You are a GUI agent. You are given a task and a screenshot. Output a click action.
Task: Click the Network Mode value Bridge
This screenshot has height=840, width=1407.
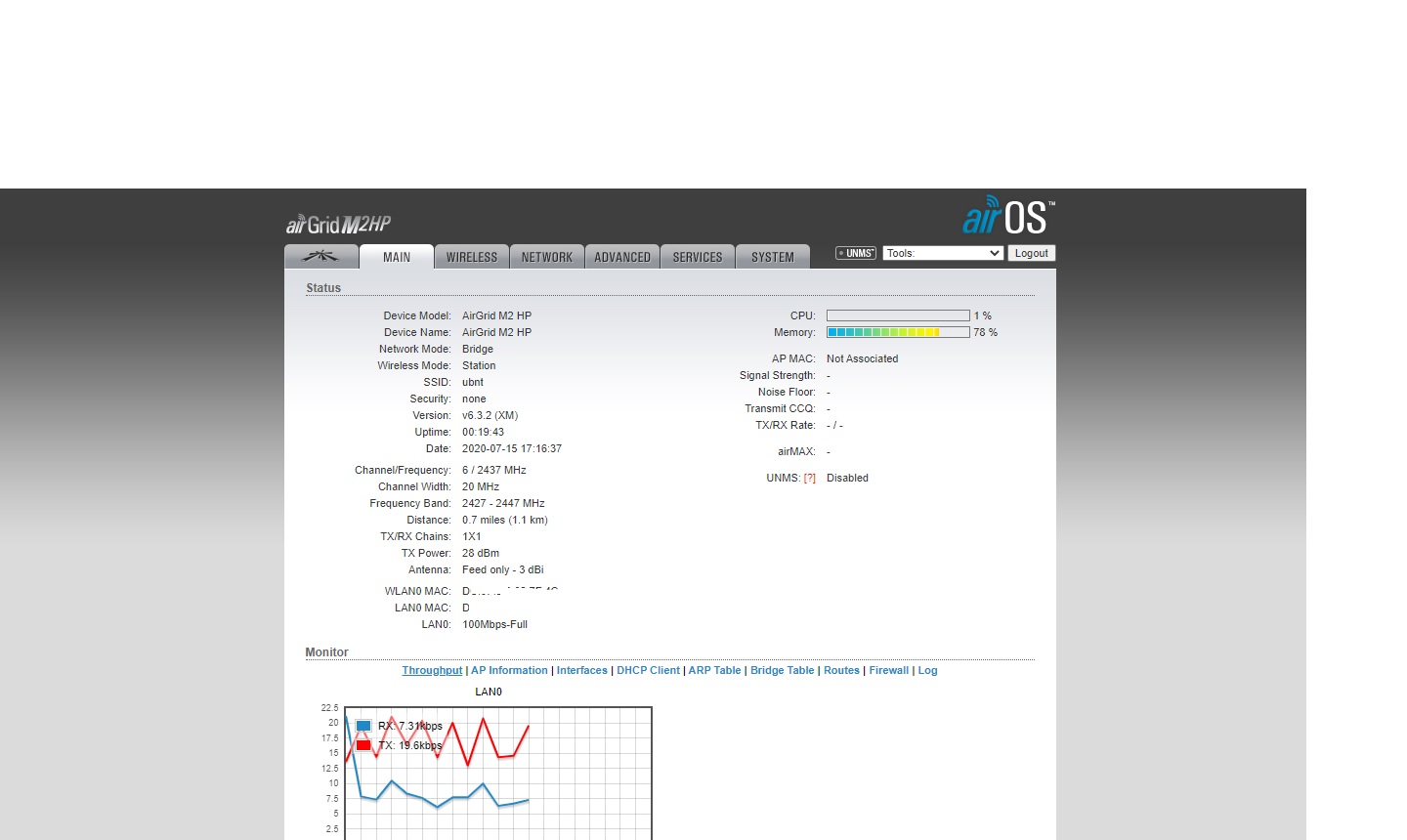click(x=478, y=349)
